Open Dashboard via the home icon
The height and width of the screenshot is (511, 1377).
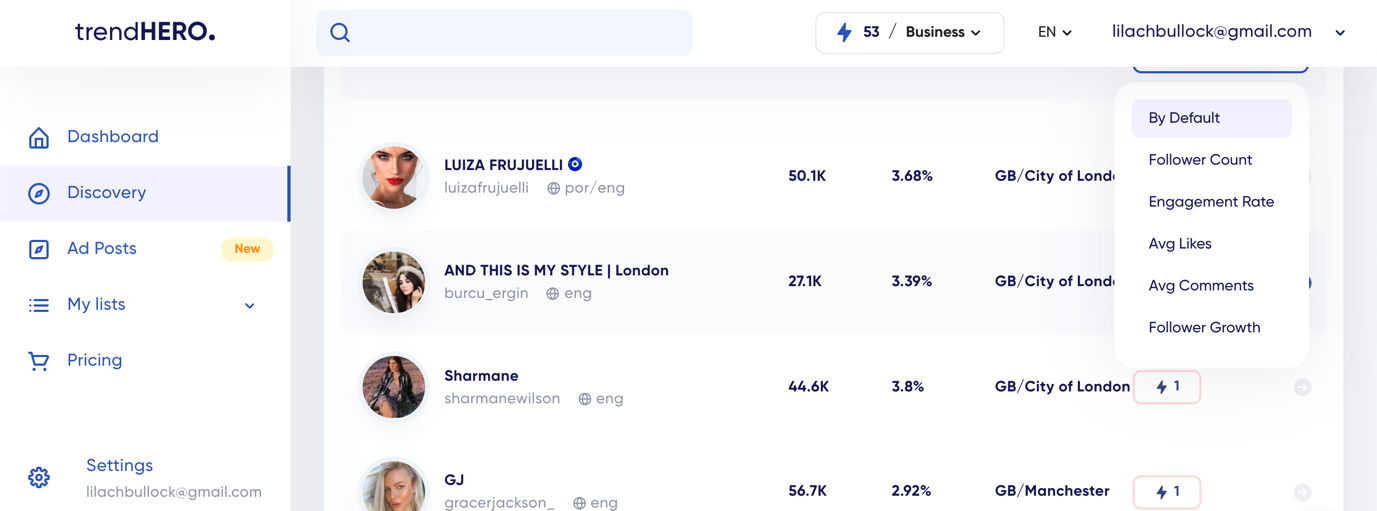click(39, 138)
